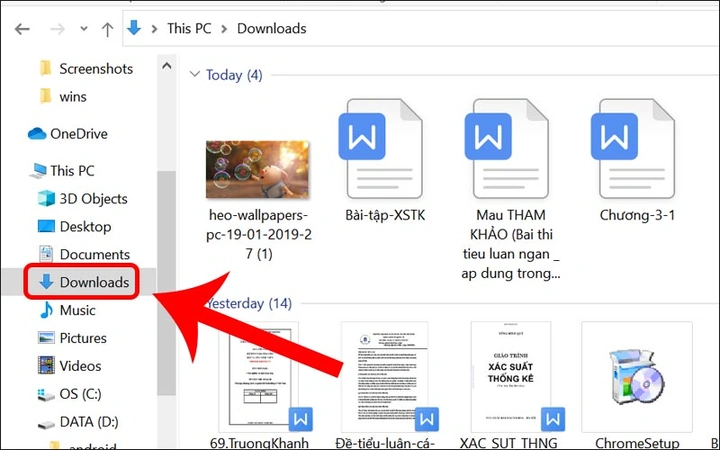Click the 'Yesterday (14)' group header

(x=249, y=304)
